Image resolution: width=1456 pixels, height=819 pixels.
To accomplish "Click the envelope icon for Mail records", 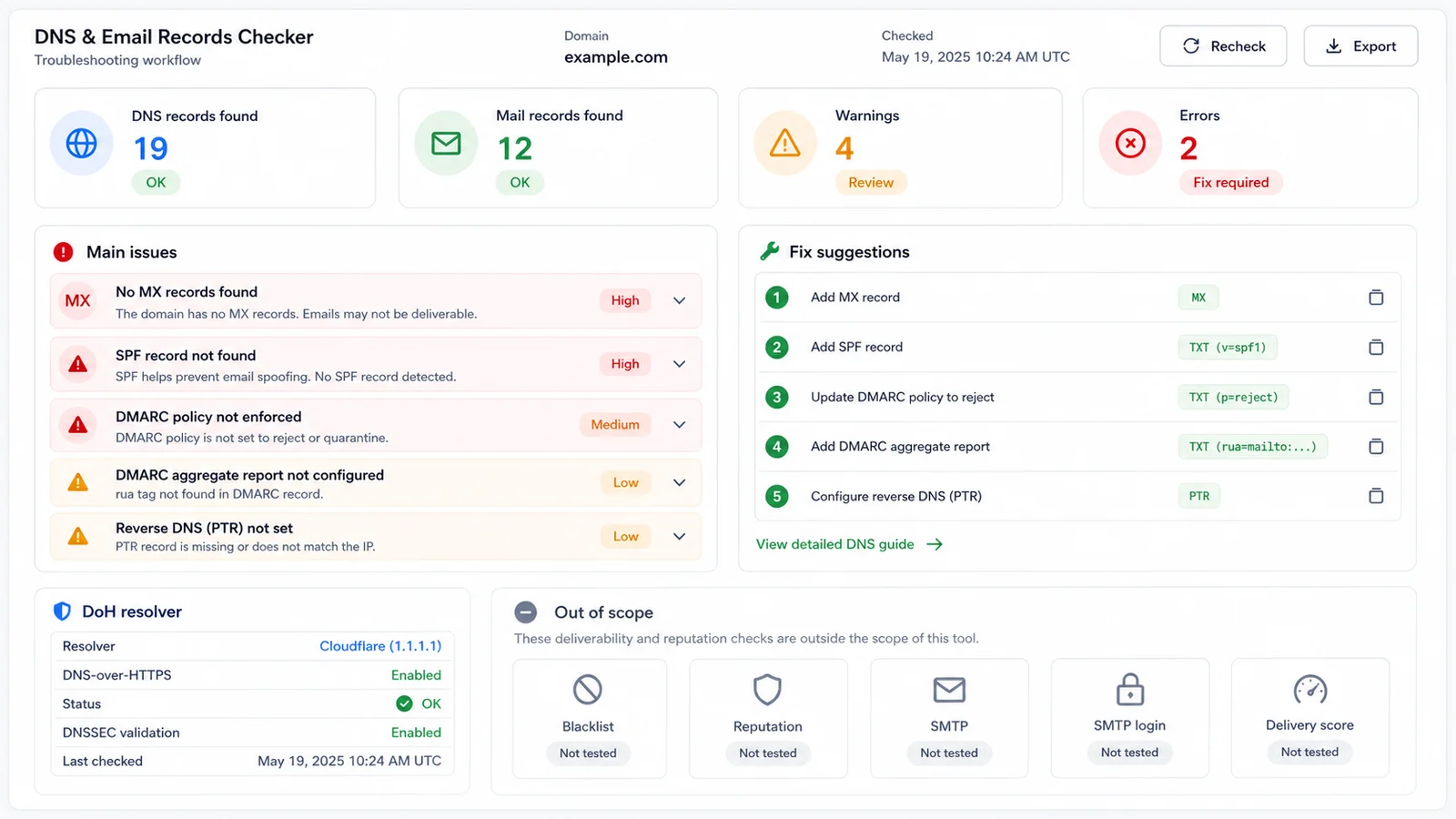I will 446,143.
